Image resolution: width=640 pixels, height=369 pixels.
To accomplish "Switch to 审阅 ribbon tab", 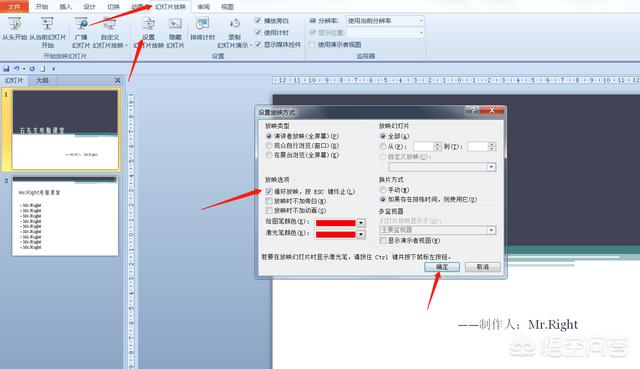I will click(x=203, y=7).
